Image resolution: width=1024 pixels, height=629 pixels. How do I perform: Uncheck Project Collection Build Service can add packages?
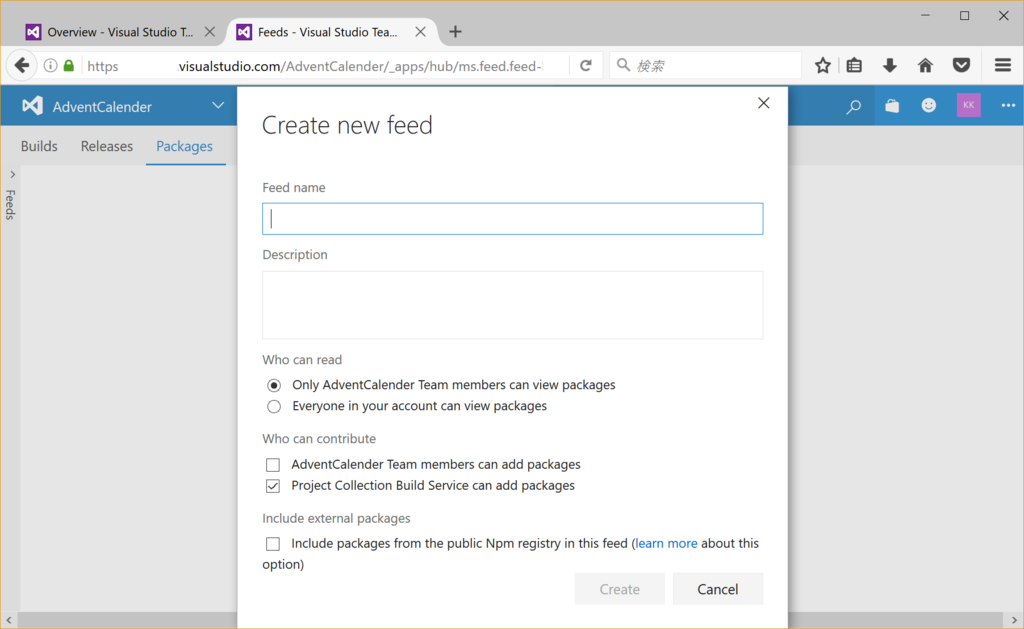pyautogui.click(x=273, y=485)
